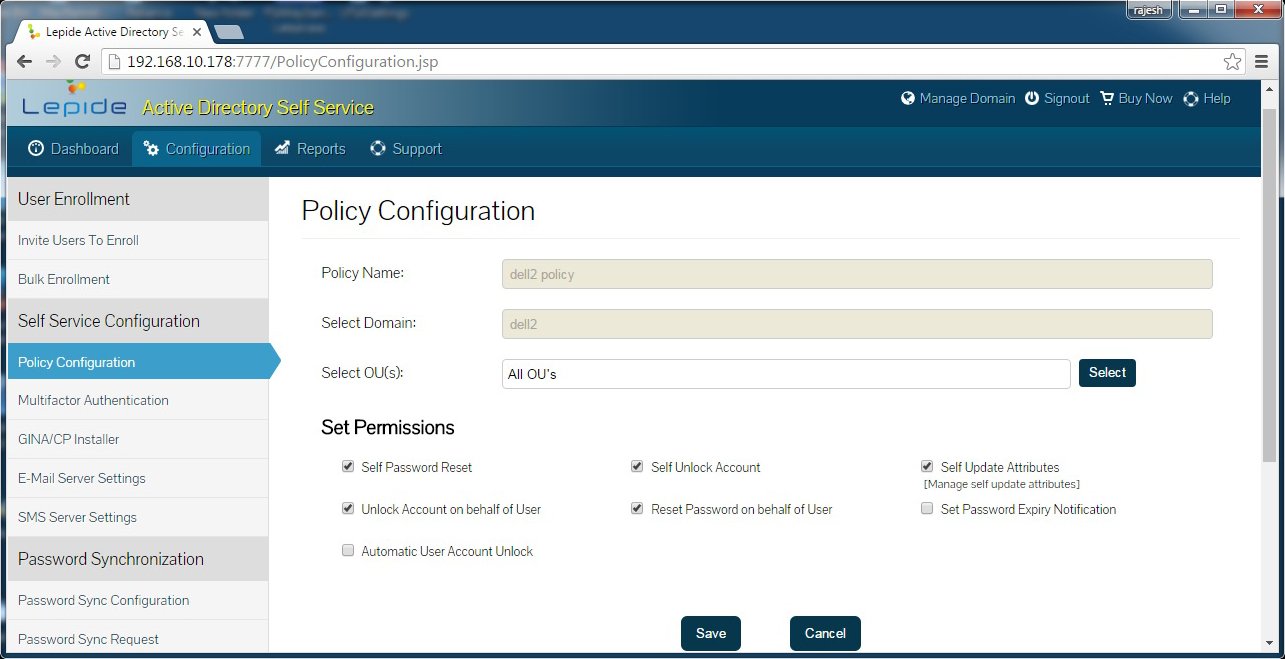Click the Signout power icon
Image resolution: width=1285 pixels, height=659 pixels.
1032,99
